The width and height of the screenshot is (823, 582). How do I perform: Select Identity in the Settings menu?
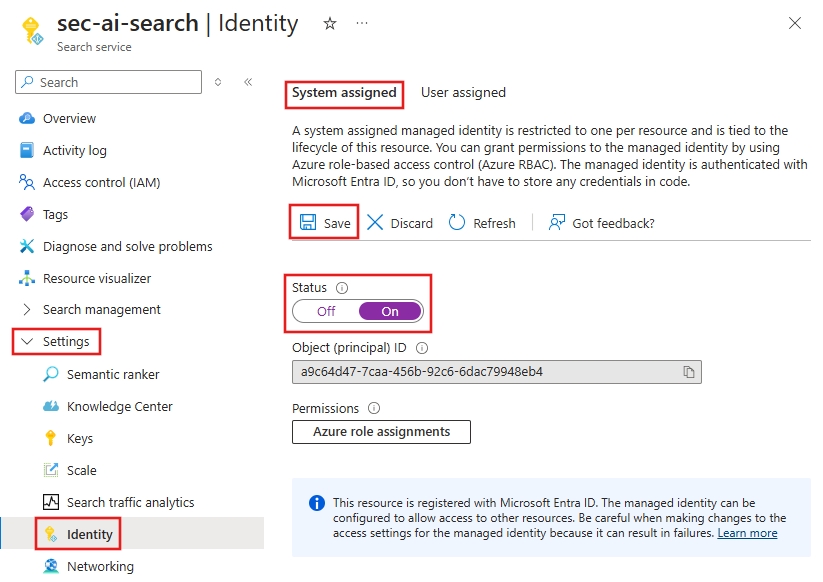[89, 535]
